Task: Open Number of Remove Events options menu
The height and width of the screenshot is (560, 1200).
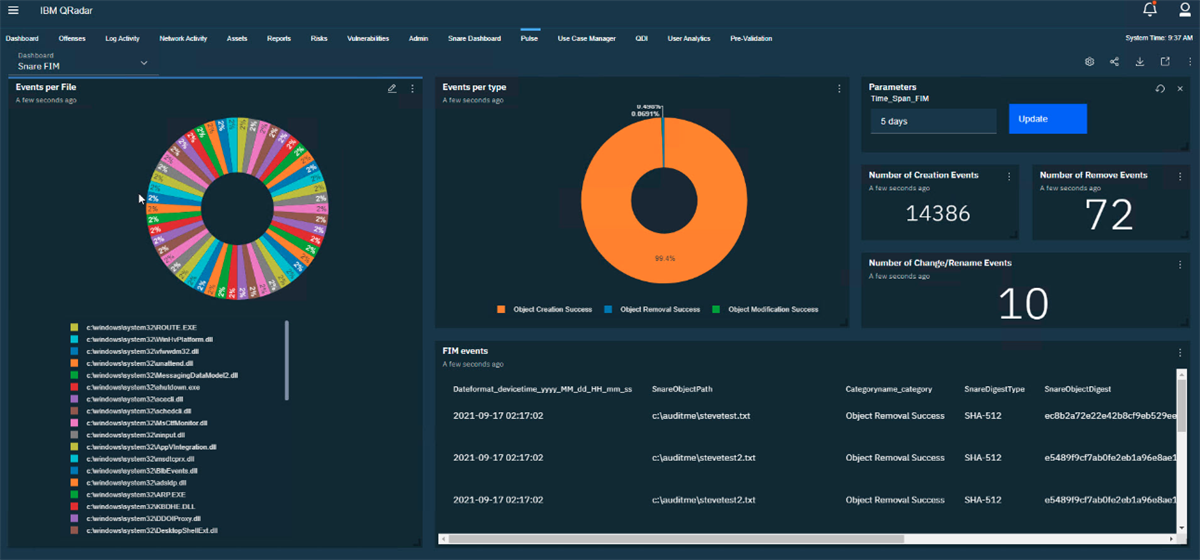Action: (x=1180, y=177)
